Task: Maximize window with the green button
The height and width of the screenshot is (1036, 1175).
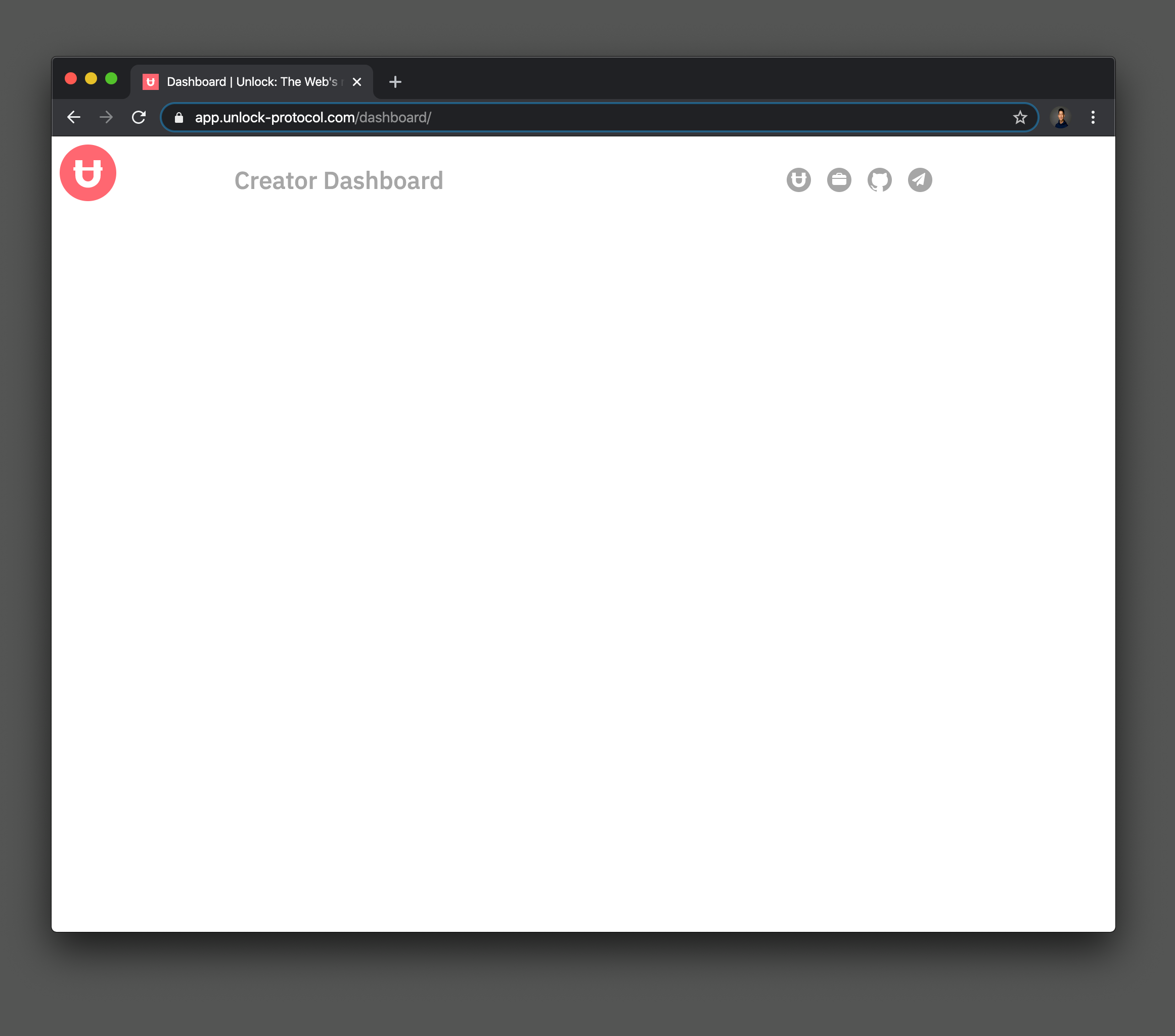Action: 112,79
